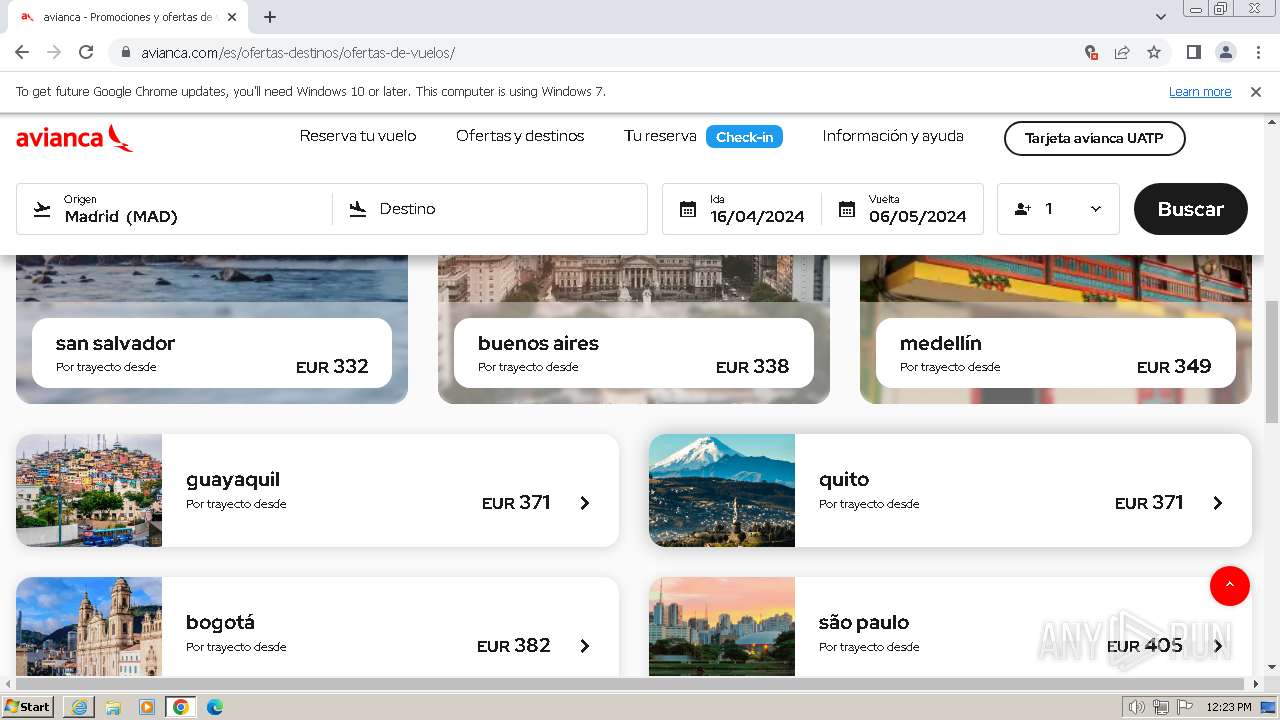
Task: Open the Windows Start menu
Action: [28, 707]
